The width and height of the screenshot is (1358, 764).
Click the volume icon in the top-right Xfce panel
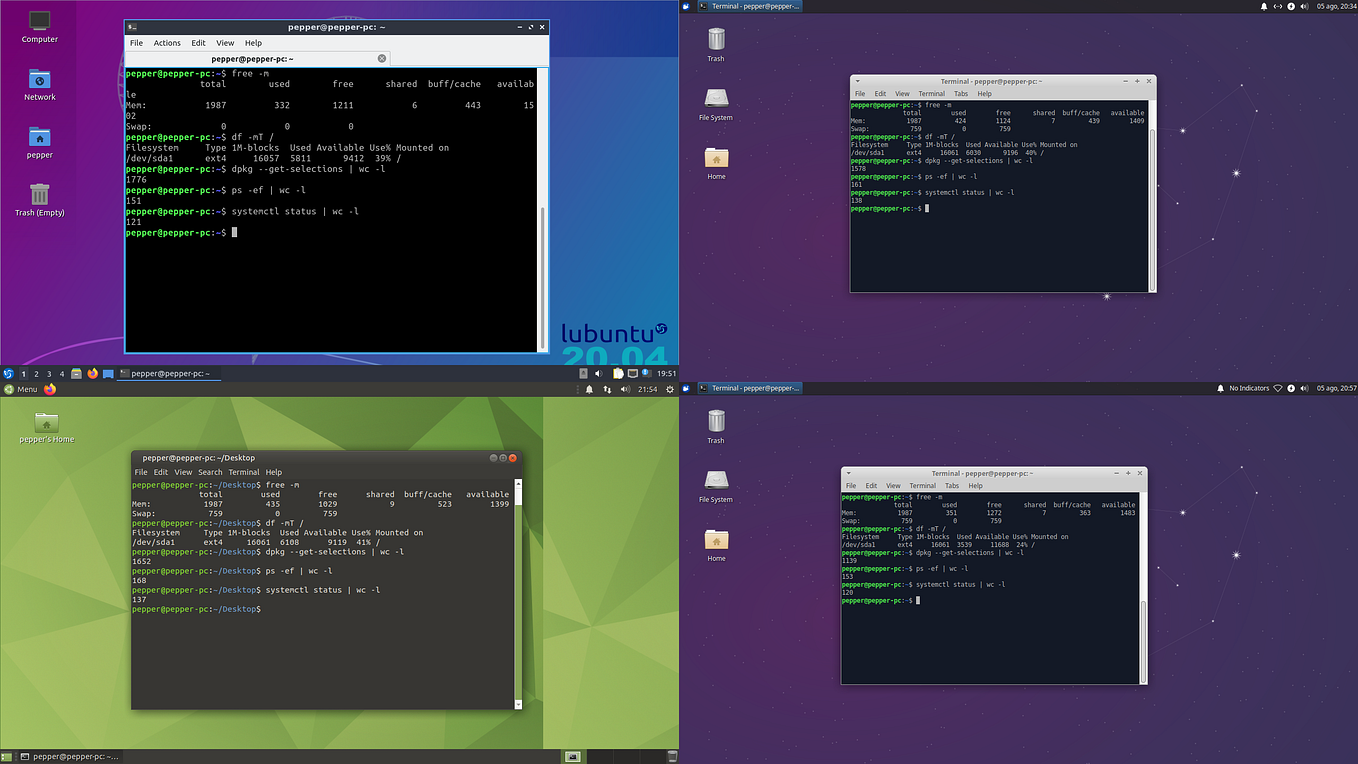(x=1306, y=6)
